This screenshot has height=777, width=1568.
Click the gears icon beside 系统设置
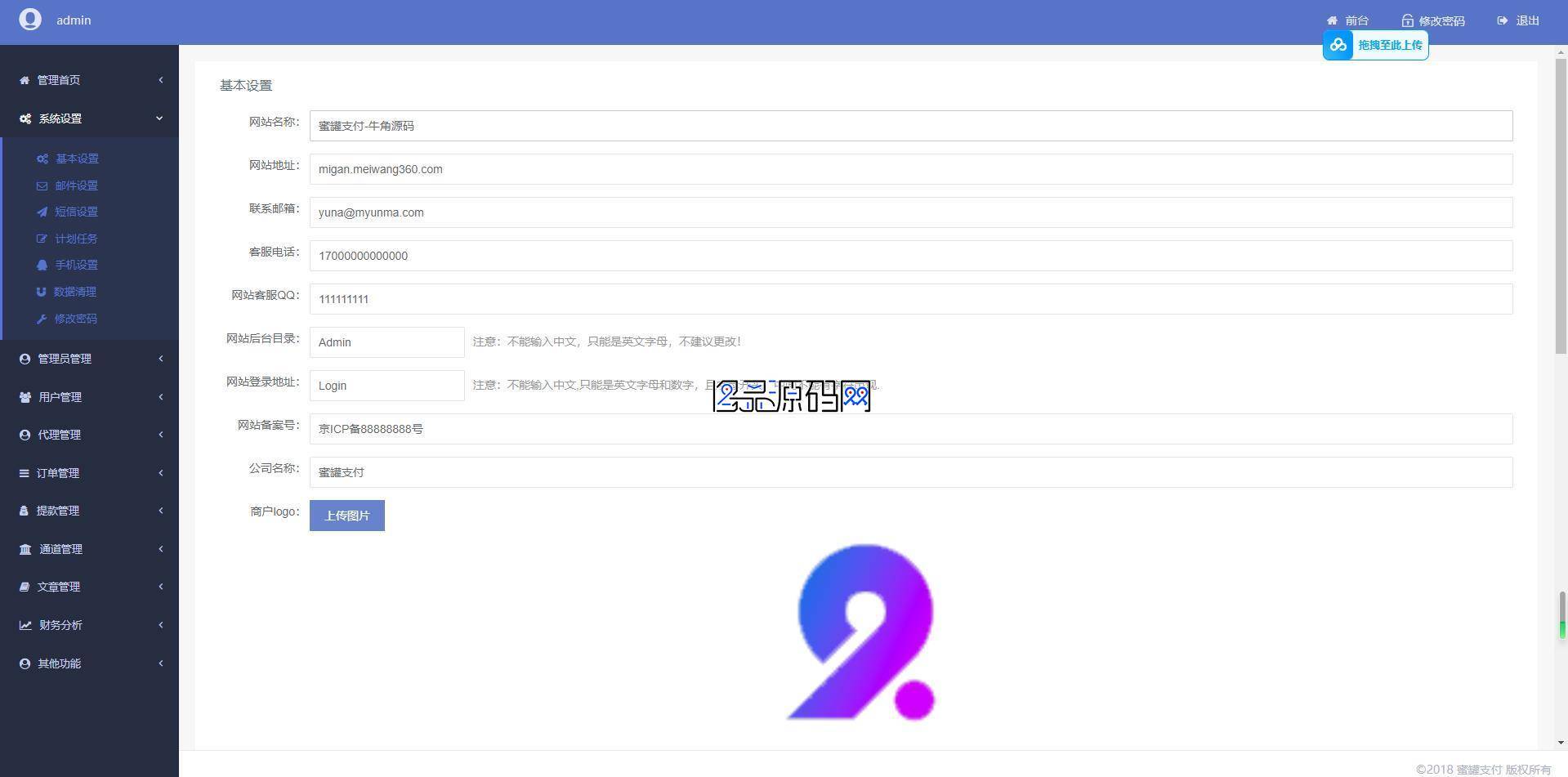[25, 118]
